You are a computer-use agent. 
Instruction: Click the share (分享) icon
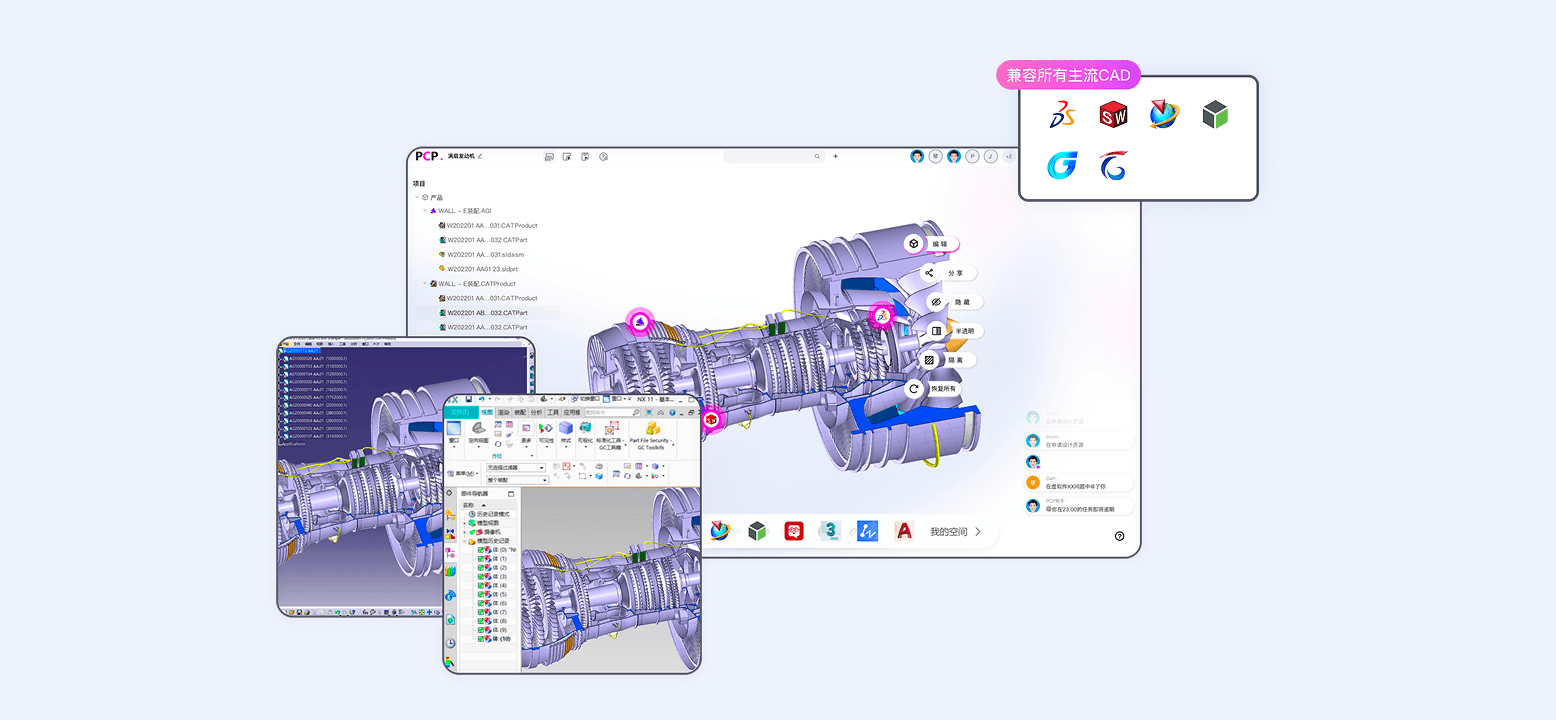(x=929, y=273)
